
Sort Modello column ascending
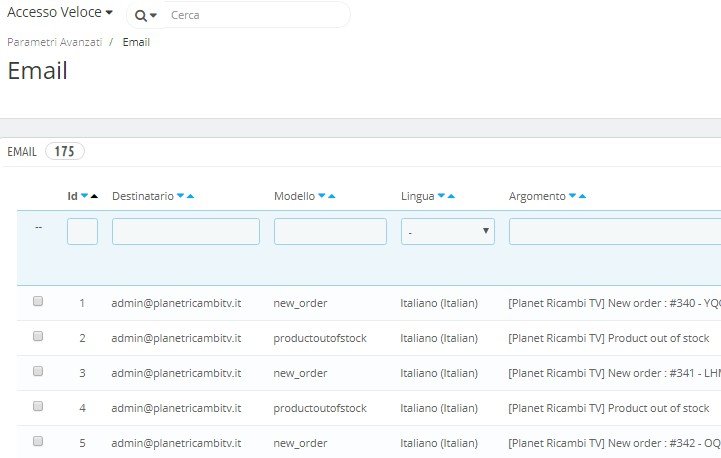[x=332, y=196]
